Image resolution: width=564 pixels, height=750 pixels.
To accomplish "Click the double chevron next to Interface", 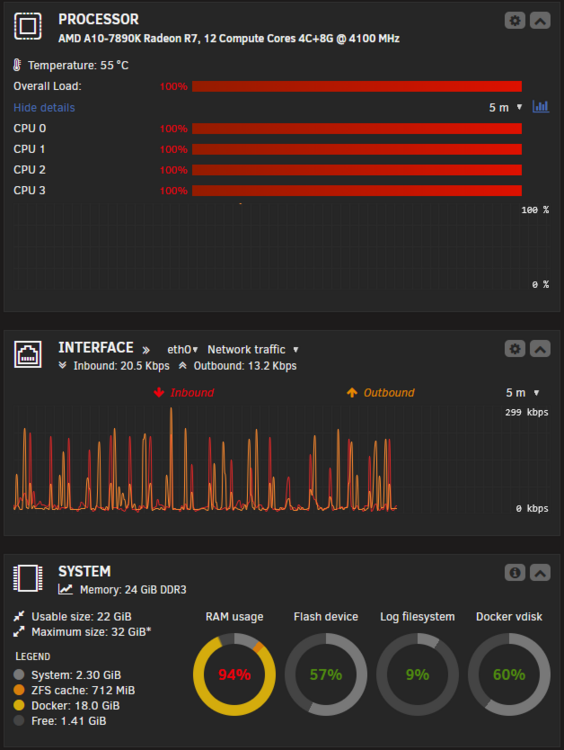I will (x=146, y=350).
